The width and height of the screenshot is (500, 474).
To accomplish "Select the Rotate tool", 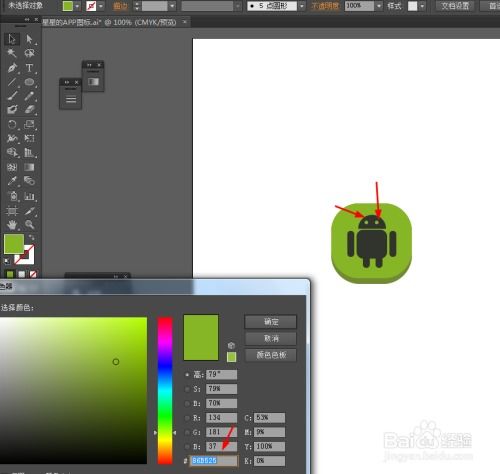I will pos(12,124).
